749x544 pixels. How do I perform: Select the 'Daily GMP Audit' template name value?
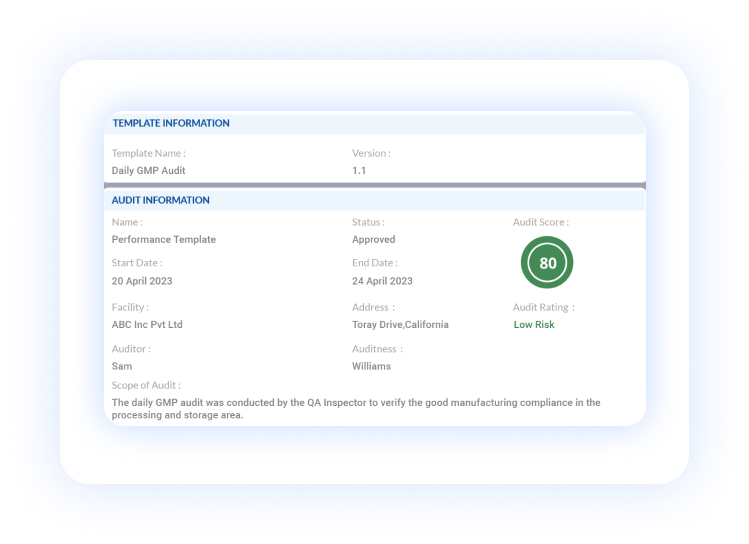click(149, 171)
